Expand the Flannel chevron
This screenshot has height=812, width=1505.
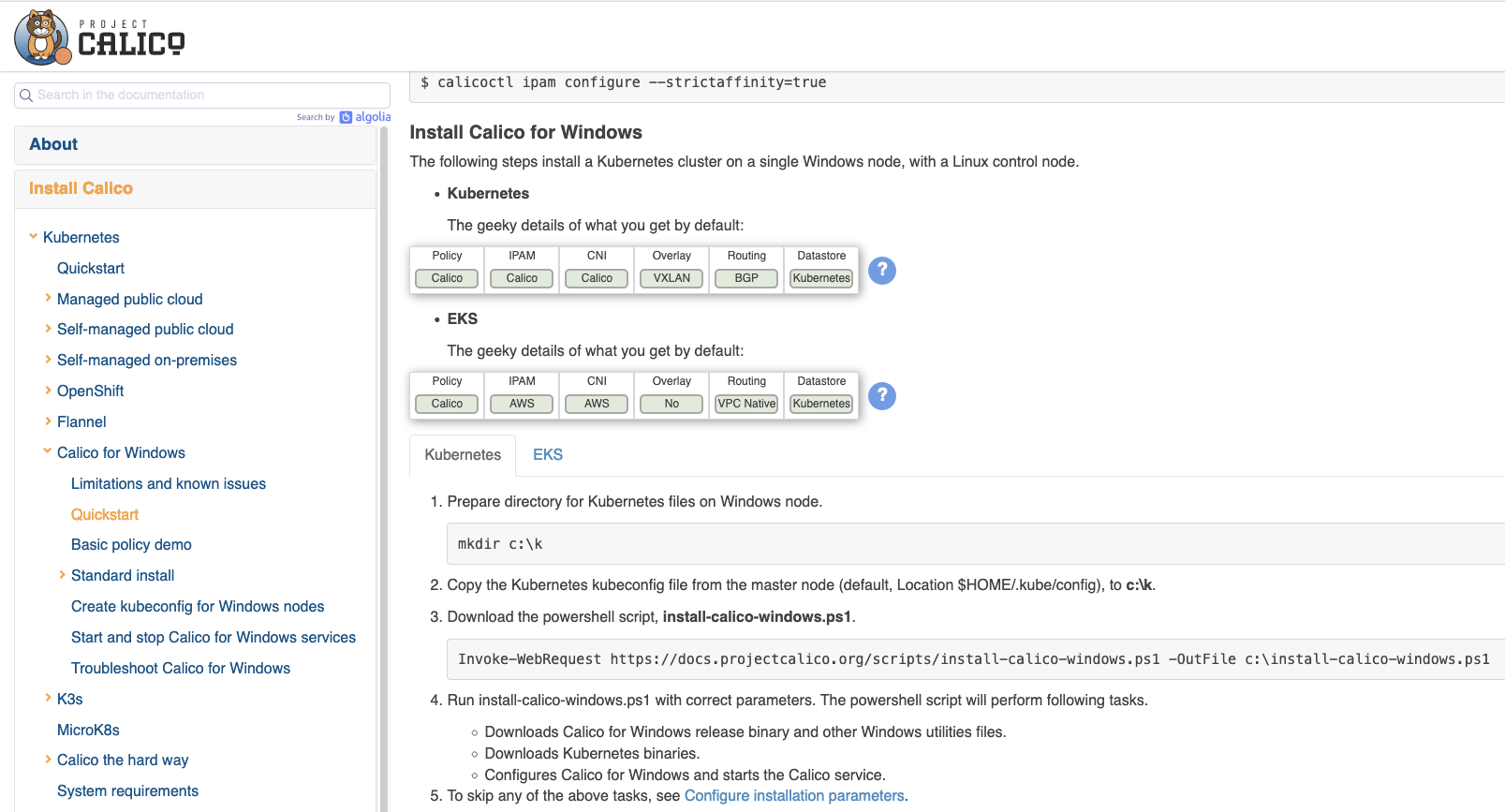[x=48, y=421]
